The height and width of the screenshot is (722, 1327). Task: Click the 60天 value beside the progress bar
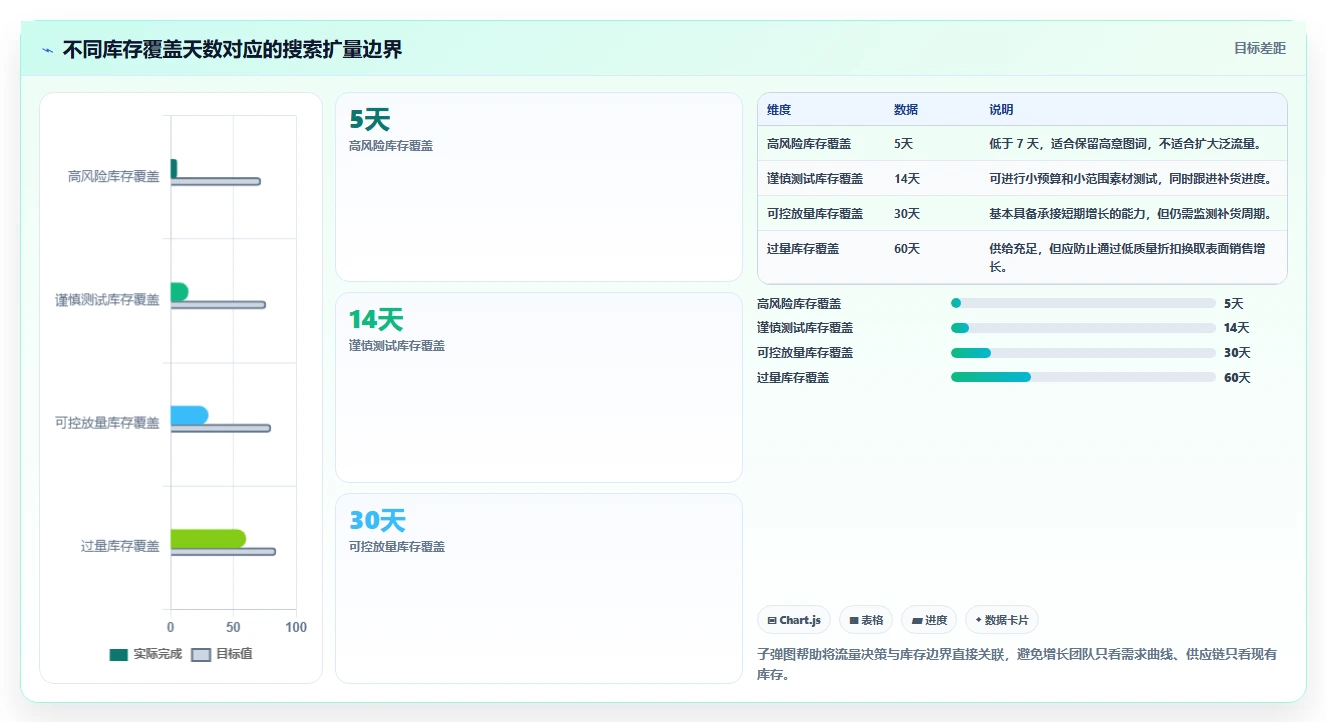pyautogui.click(x=1237, y=378)
